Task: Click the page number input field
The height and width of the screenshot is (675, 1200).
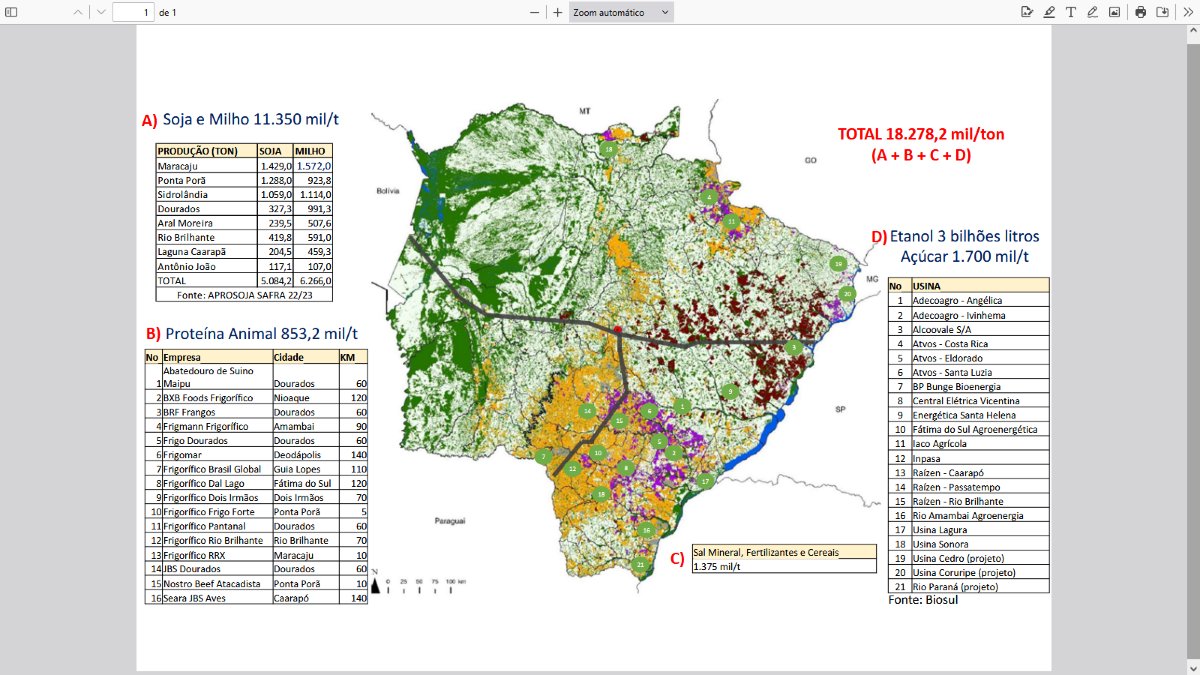Action: coord(133,12)
